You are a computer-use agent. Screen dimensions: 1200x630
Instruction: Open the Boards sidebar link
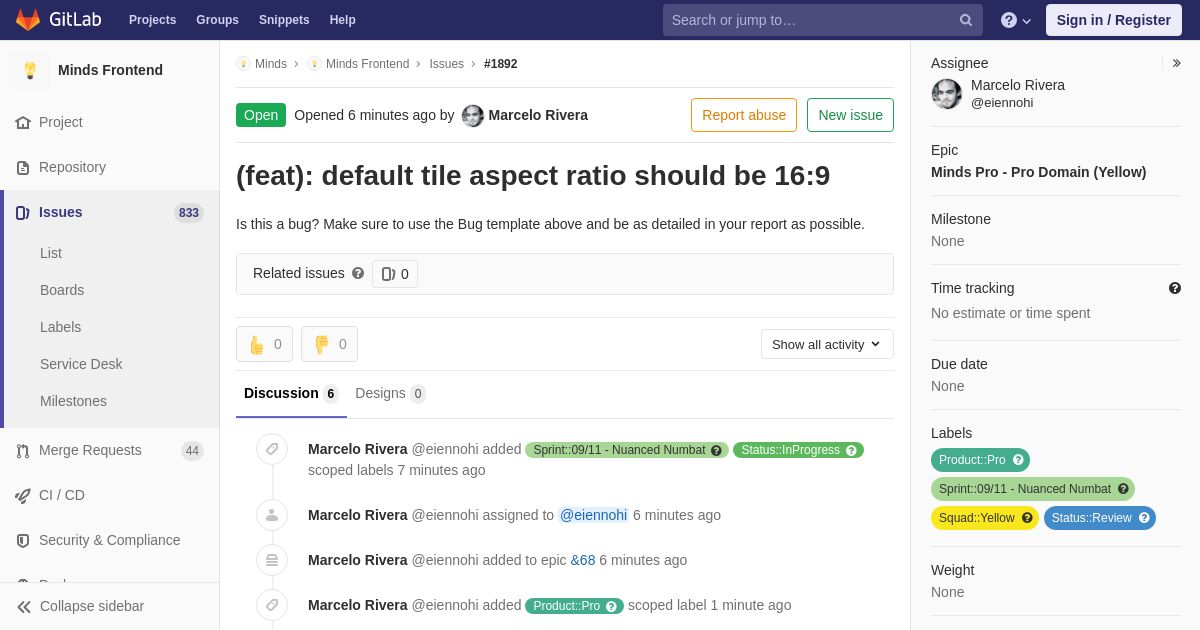coord(62,290)
